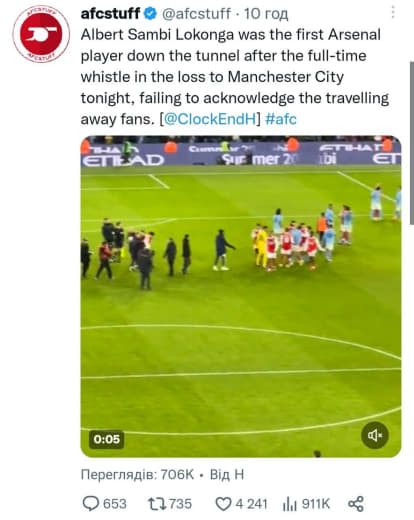The width and height of the screenshot is (414, 520).
Task: Open the afcstuff profile avatar
Action: click(x=41, y=34)
